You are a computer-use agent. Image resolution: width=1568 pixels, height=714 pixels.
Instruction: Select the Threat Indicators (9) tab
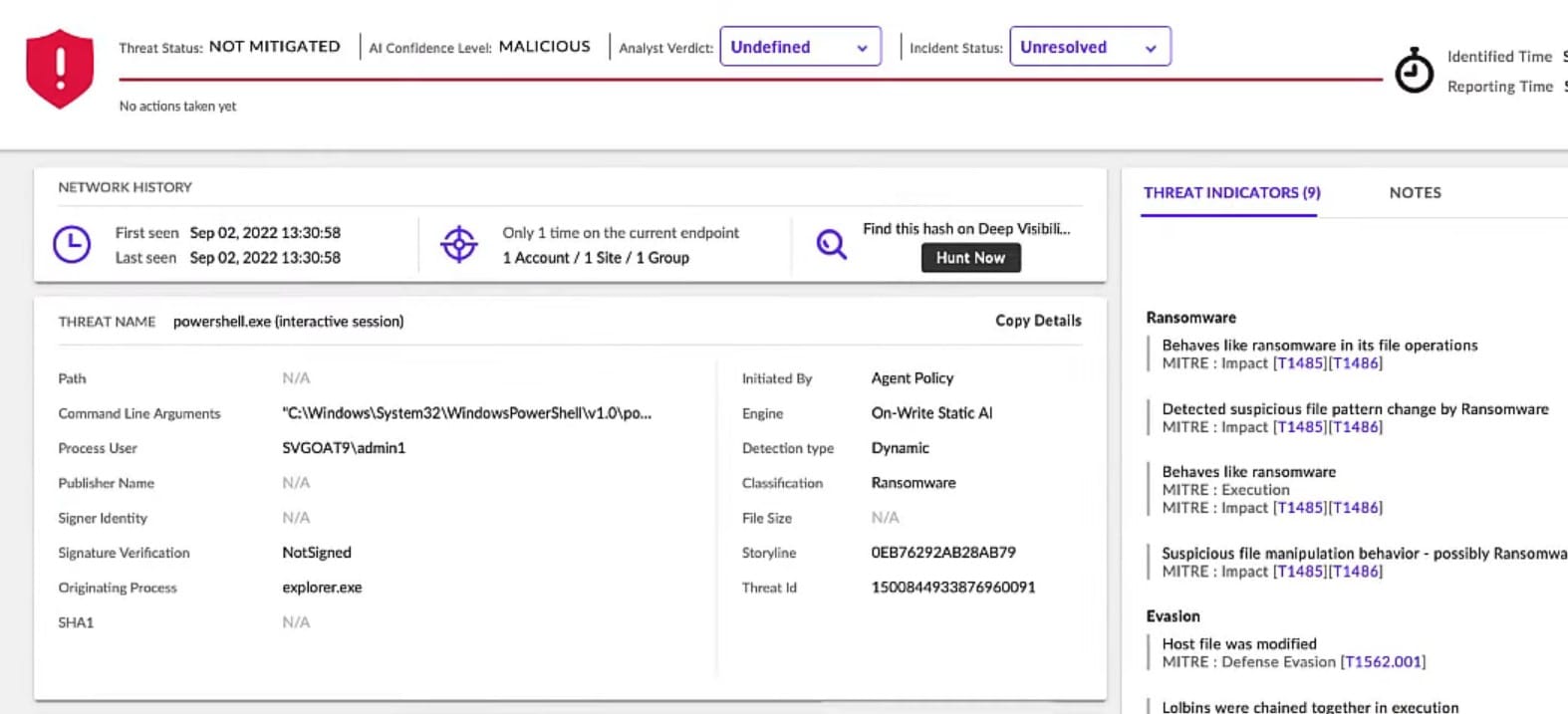pyautogui.click(x=1231, y=193)
